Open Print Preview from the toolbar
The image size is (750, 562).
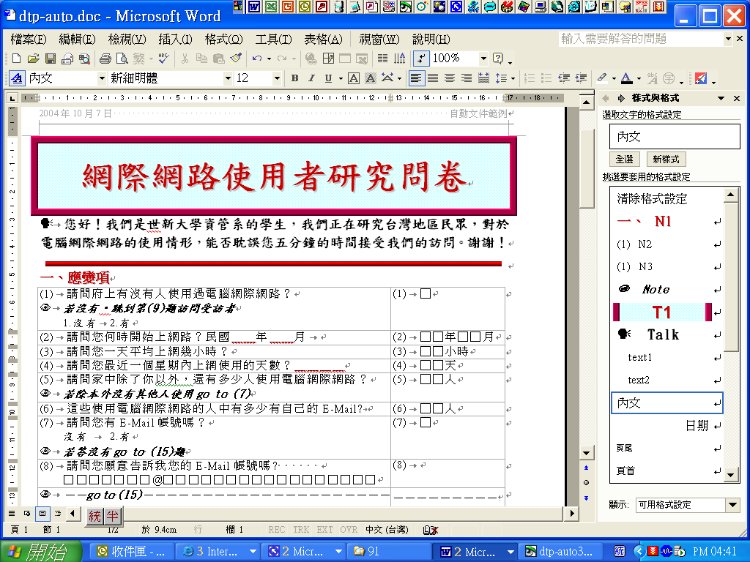(x=122, y=58)
